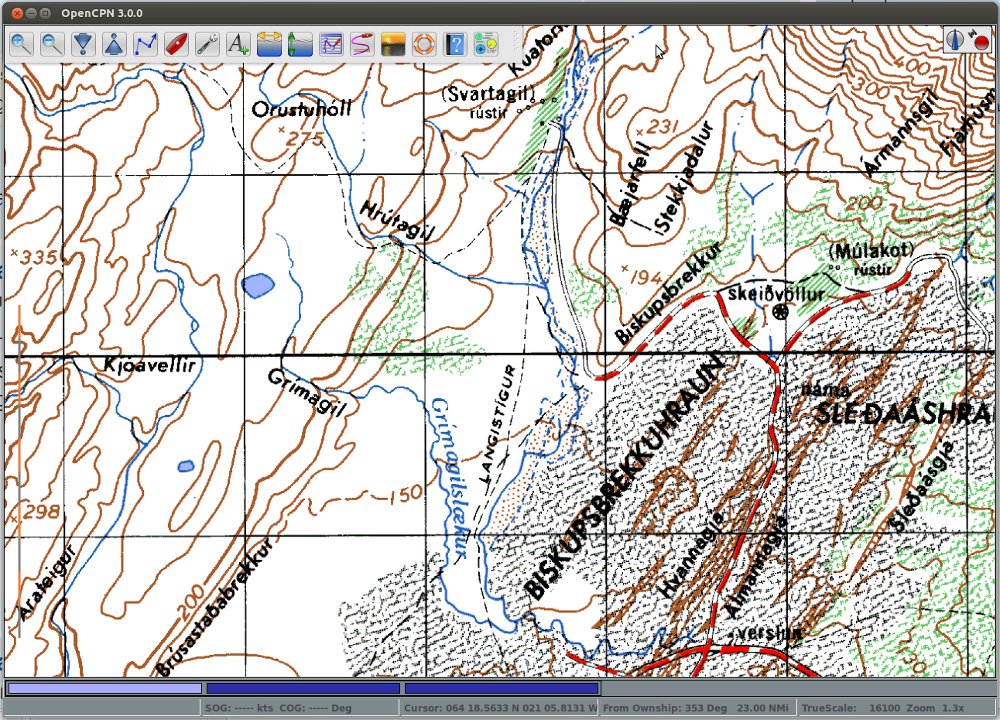Open the help question mark icon

coord(455,44)
